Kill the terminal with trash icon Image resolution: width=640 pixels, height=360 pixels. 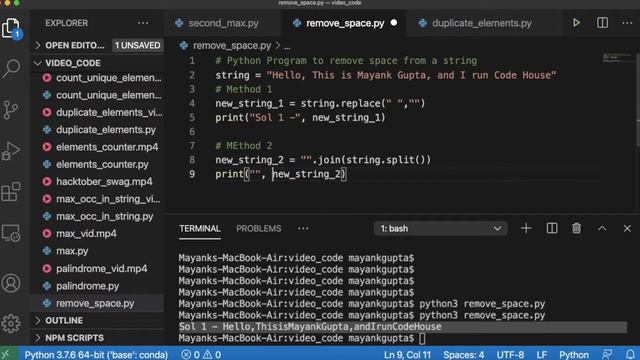click(576, 228)
